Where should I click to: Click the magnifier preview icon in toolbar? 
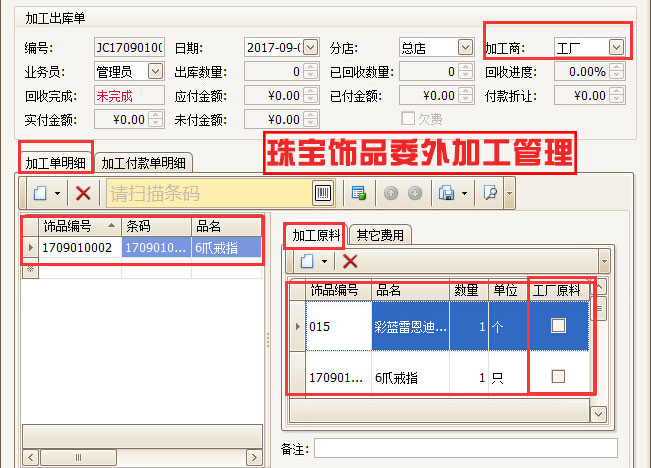point(490,192)
